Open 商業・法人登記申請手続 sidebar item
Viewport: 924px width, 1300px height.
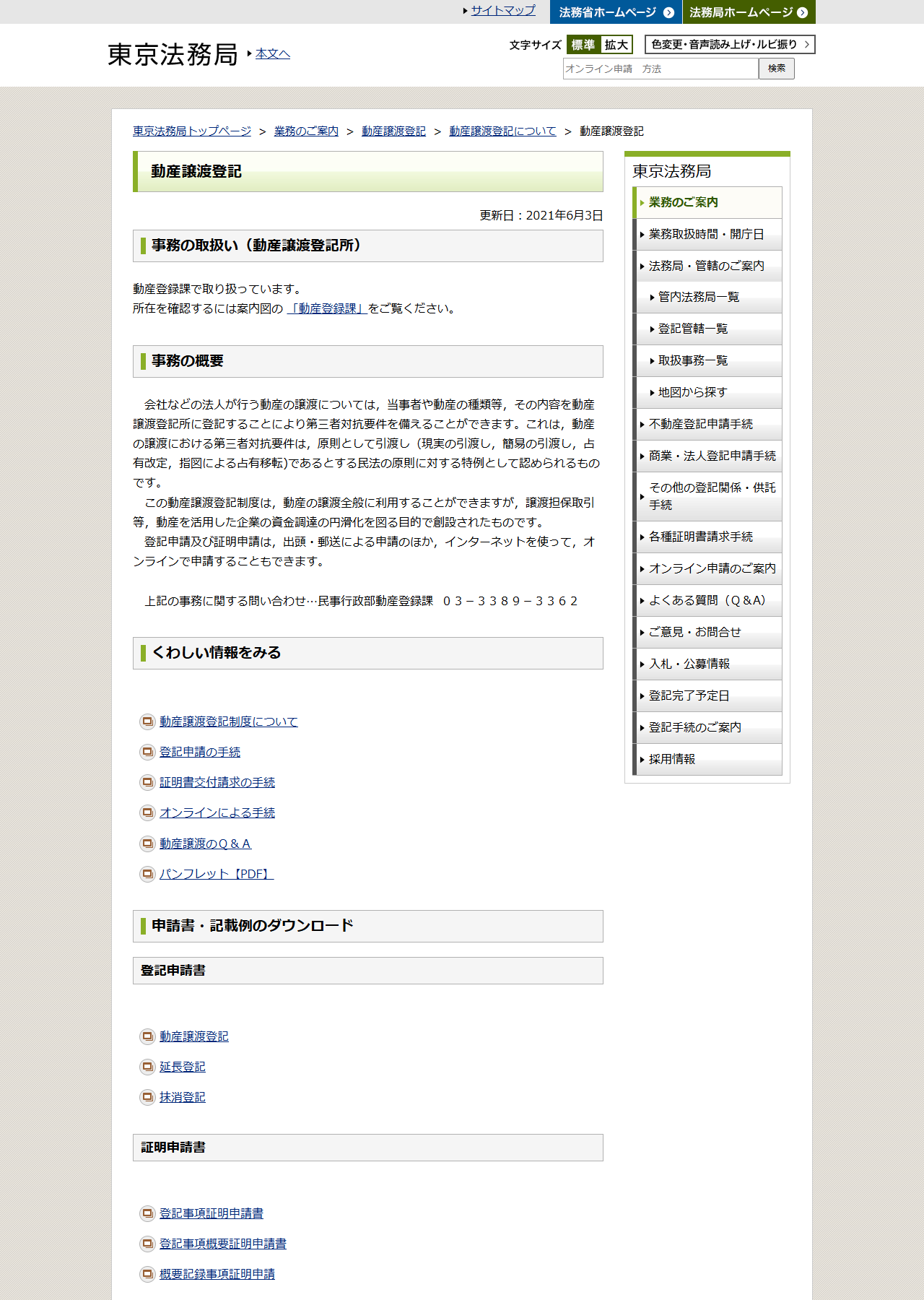(x=707, y=456)
